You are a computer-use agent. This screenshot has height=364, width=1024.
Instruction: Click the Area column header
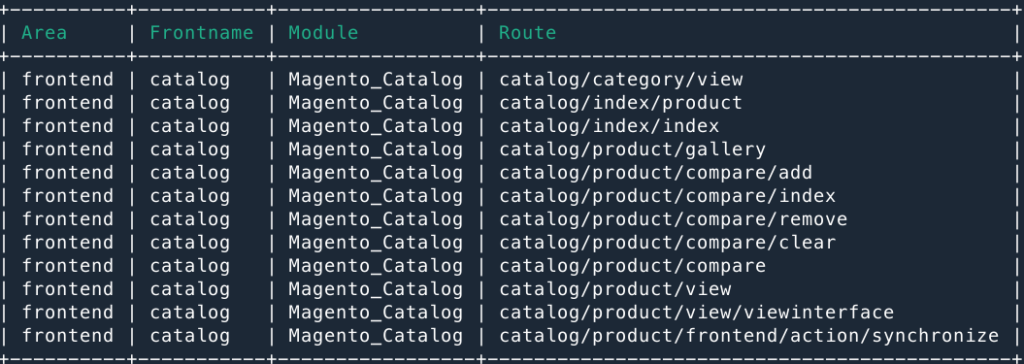[44, 33]
